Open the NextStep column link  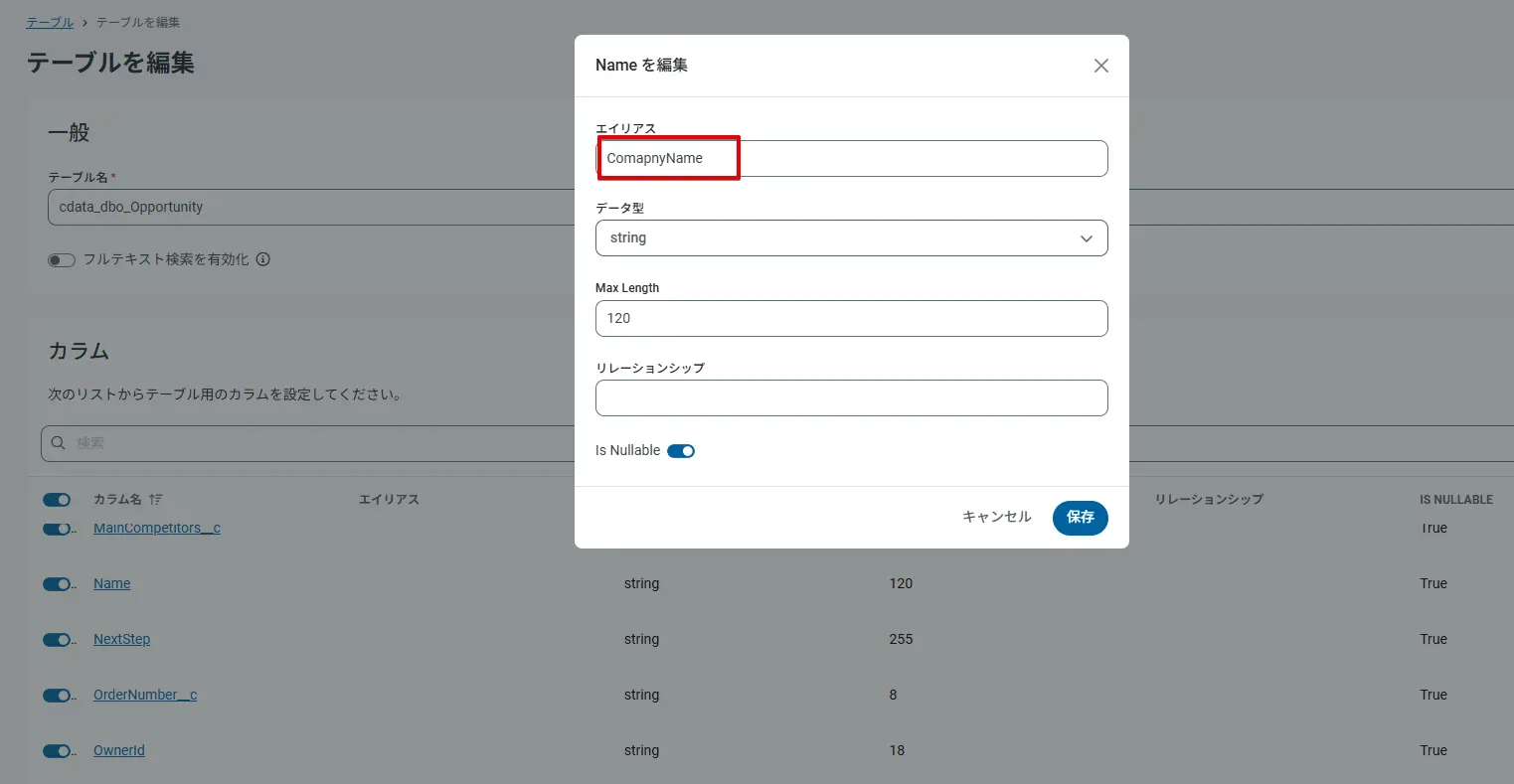(x=121, y=639)
